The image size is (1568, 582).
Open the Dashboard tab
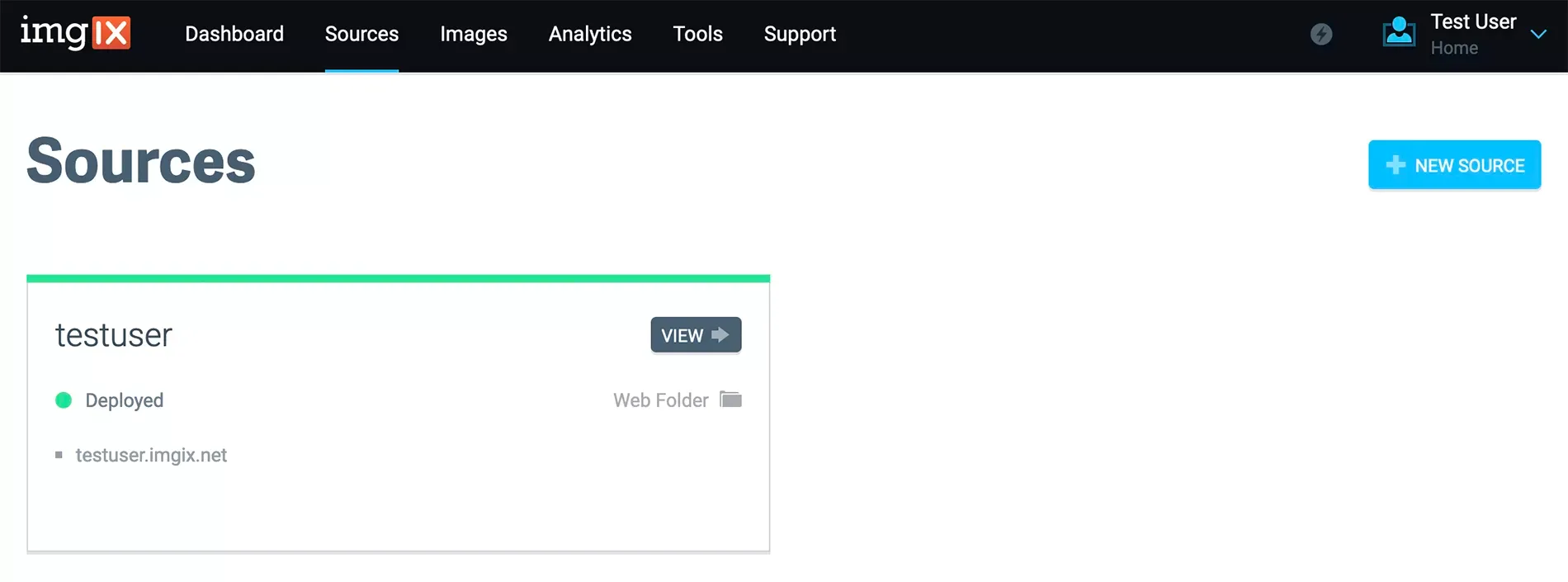[x=234, y=34]
